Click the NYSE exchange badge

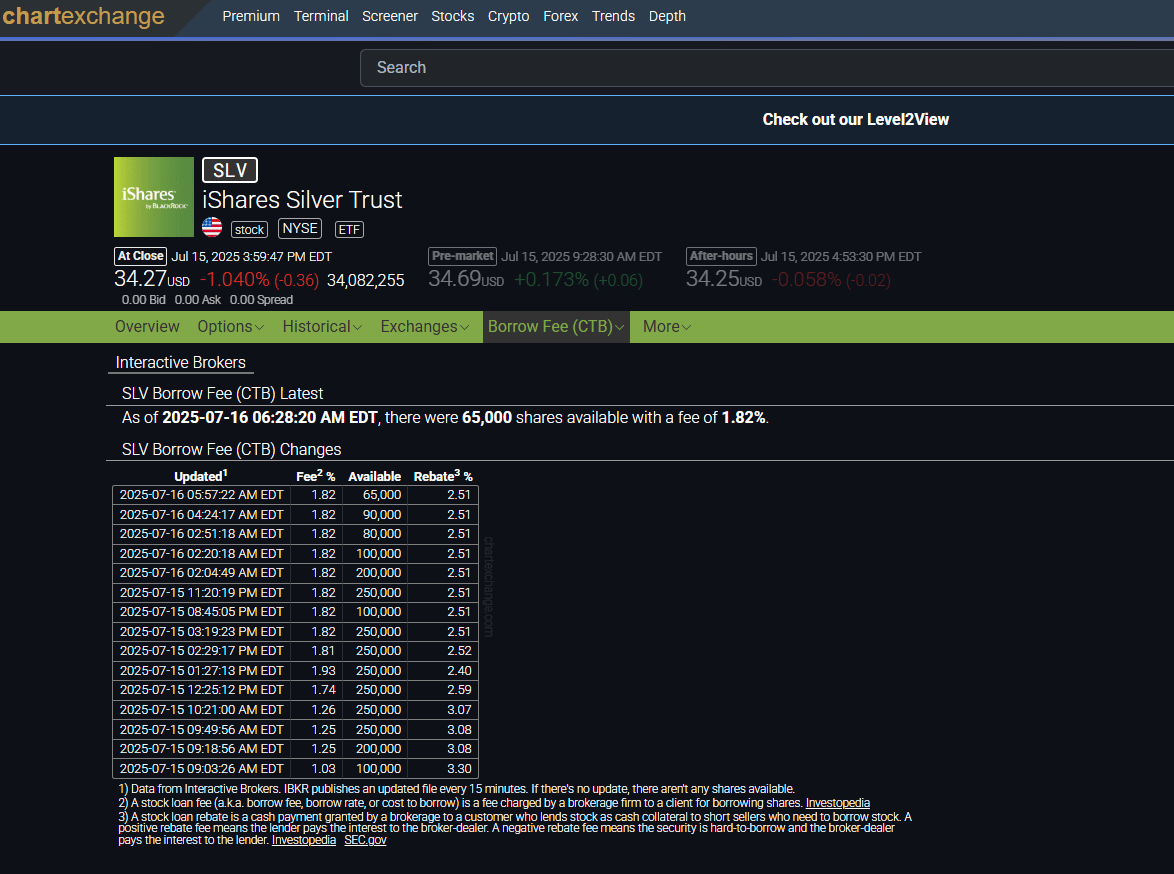pyautogui.click(x=299, y=228)
